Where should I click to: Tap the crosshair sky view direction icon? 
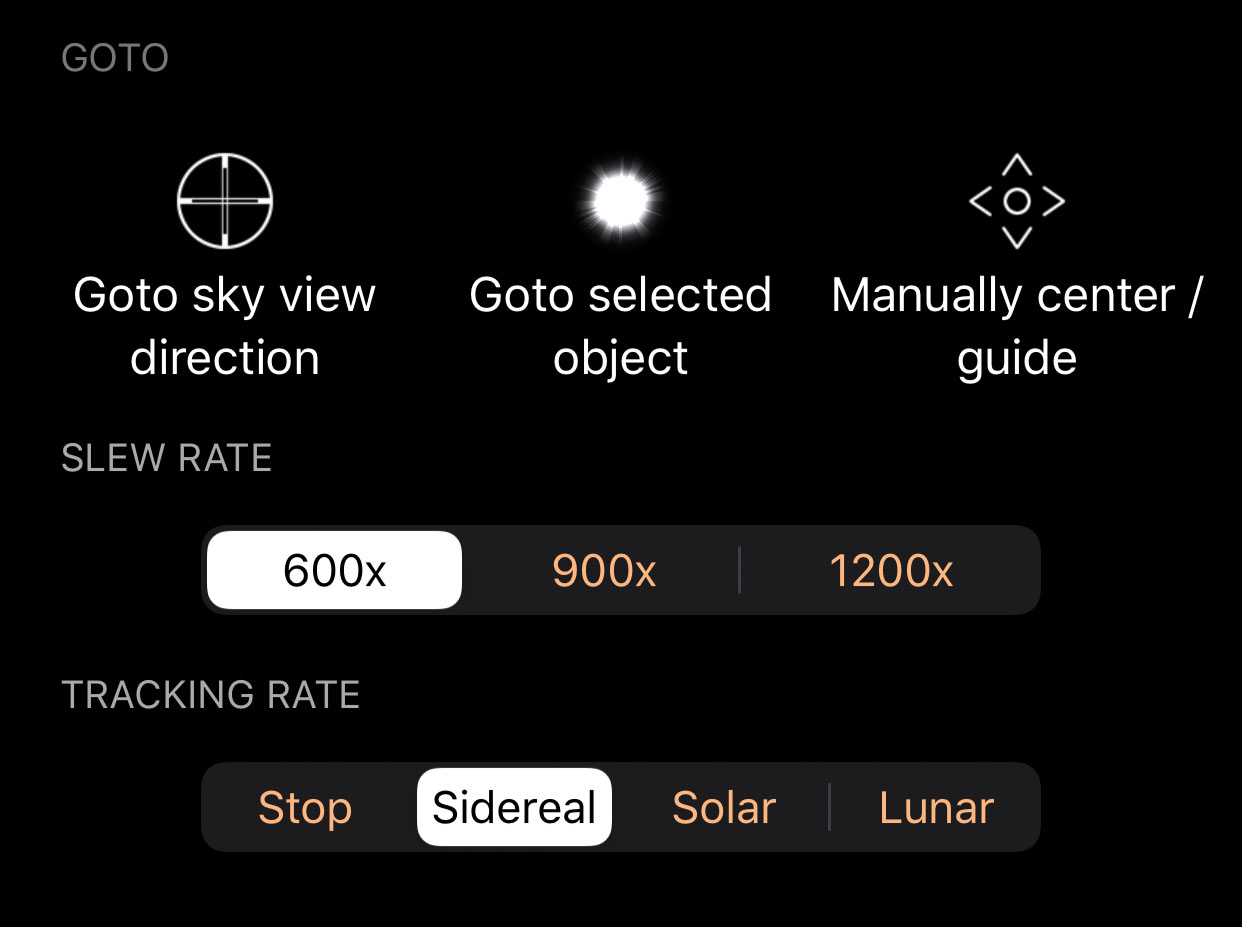click(225, 201)
